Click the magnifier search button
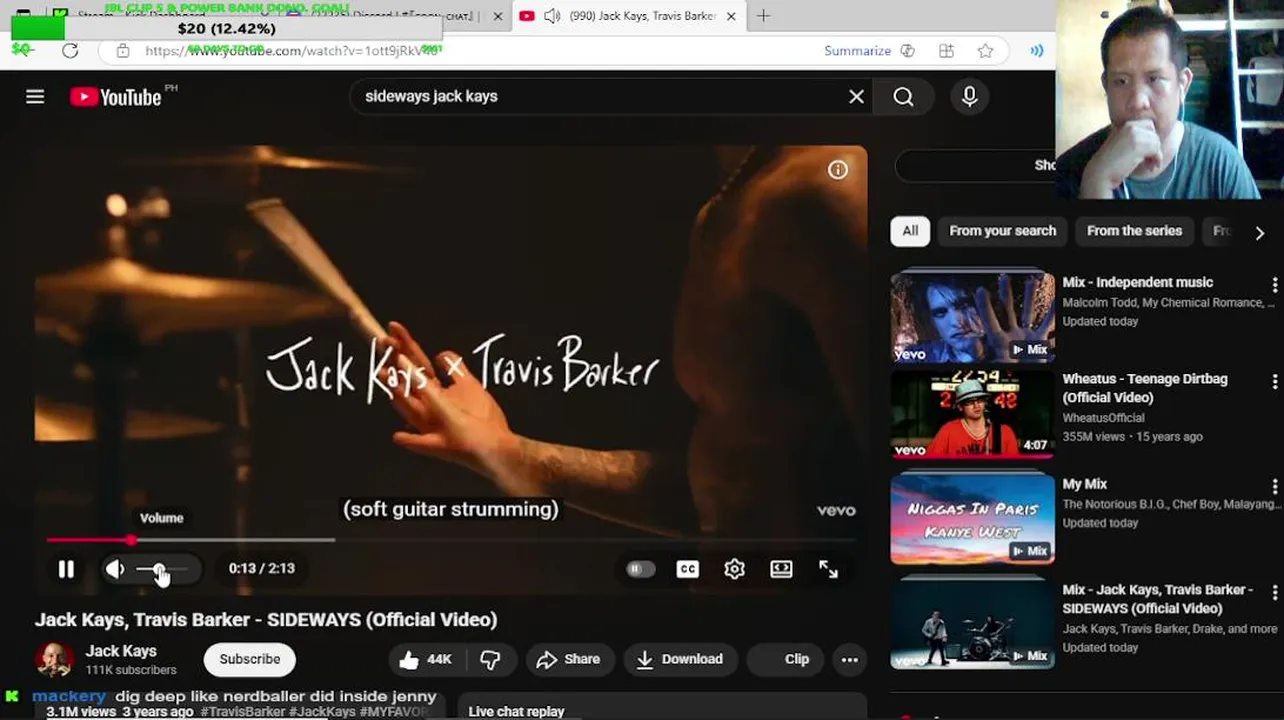 903,96
